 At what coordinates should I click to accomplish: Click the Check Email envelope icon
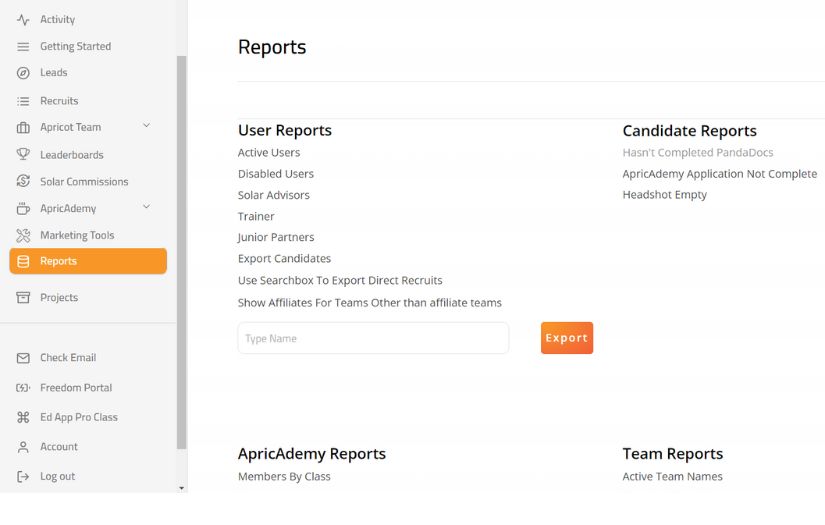[x=23, y=358]
